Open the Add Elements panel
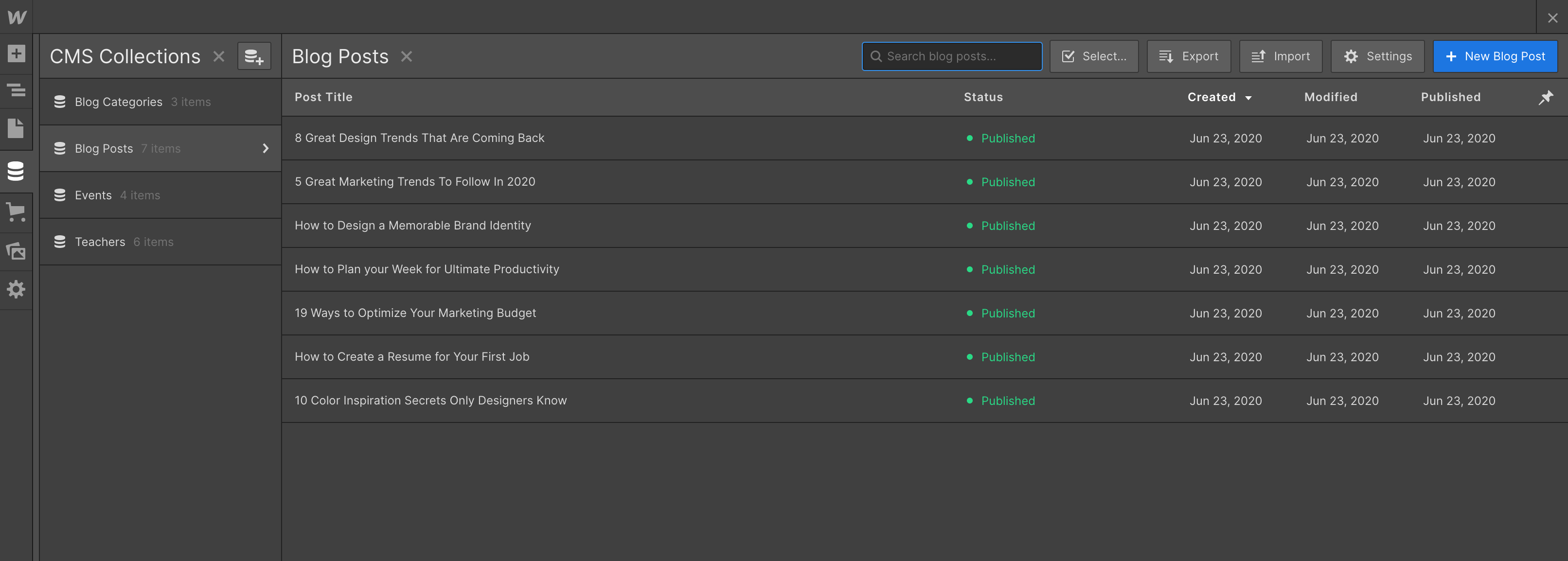 click(16, 53)
